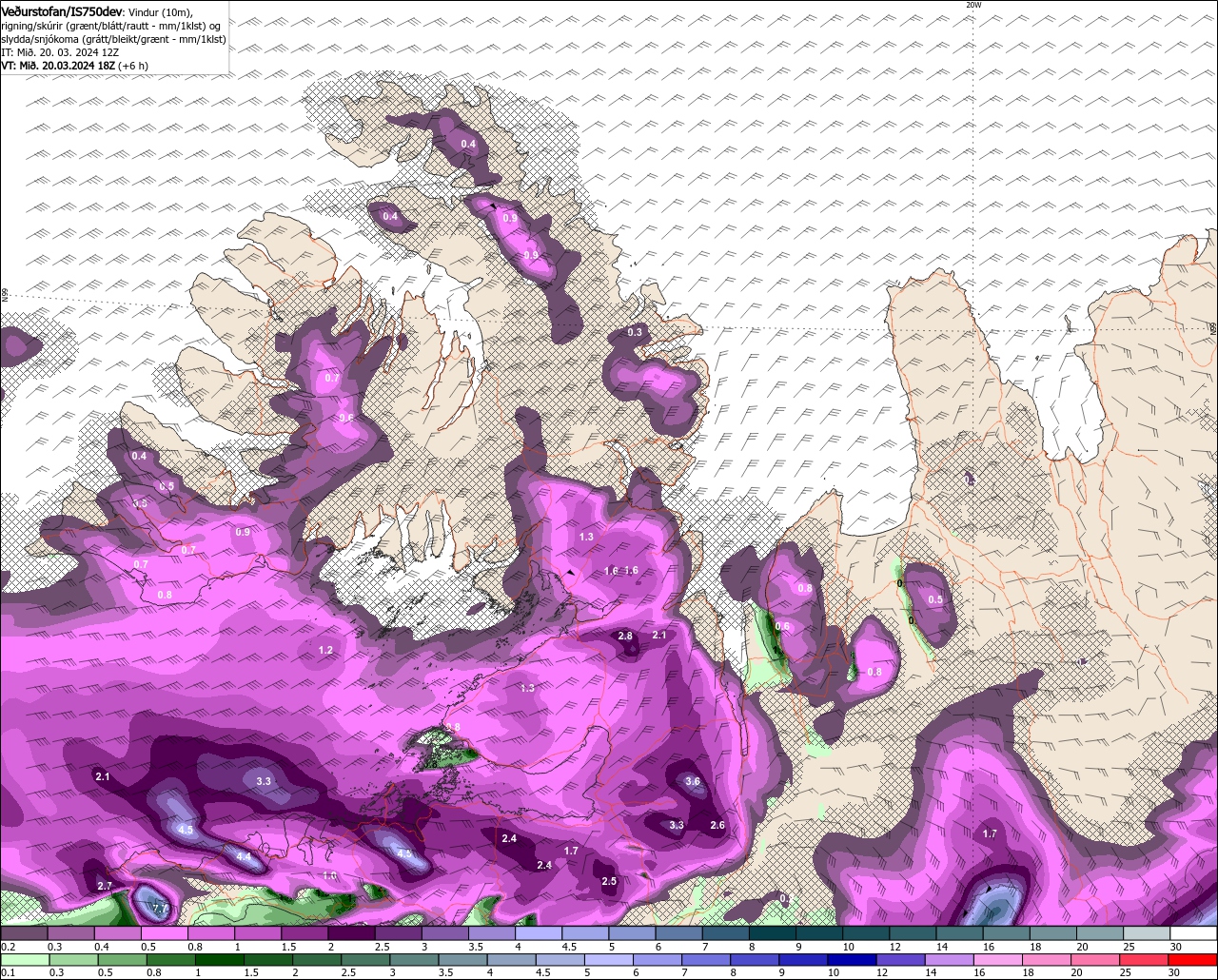Click the 20W longitude label
1218x980 pixels.
[972, 5]
